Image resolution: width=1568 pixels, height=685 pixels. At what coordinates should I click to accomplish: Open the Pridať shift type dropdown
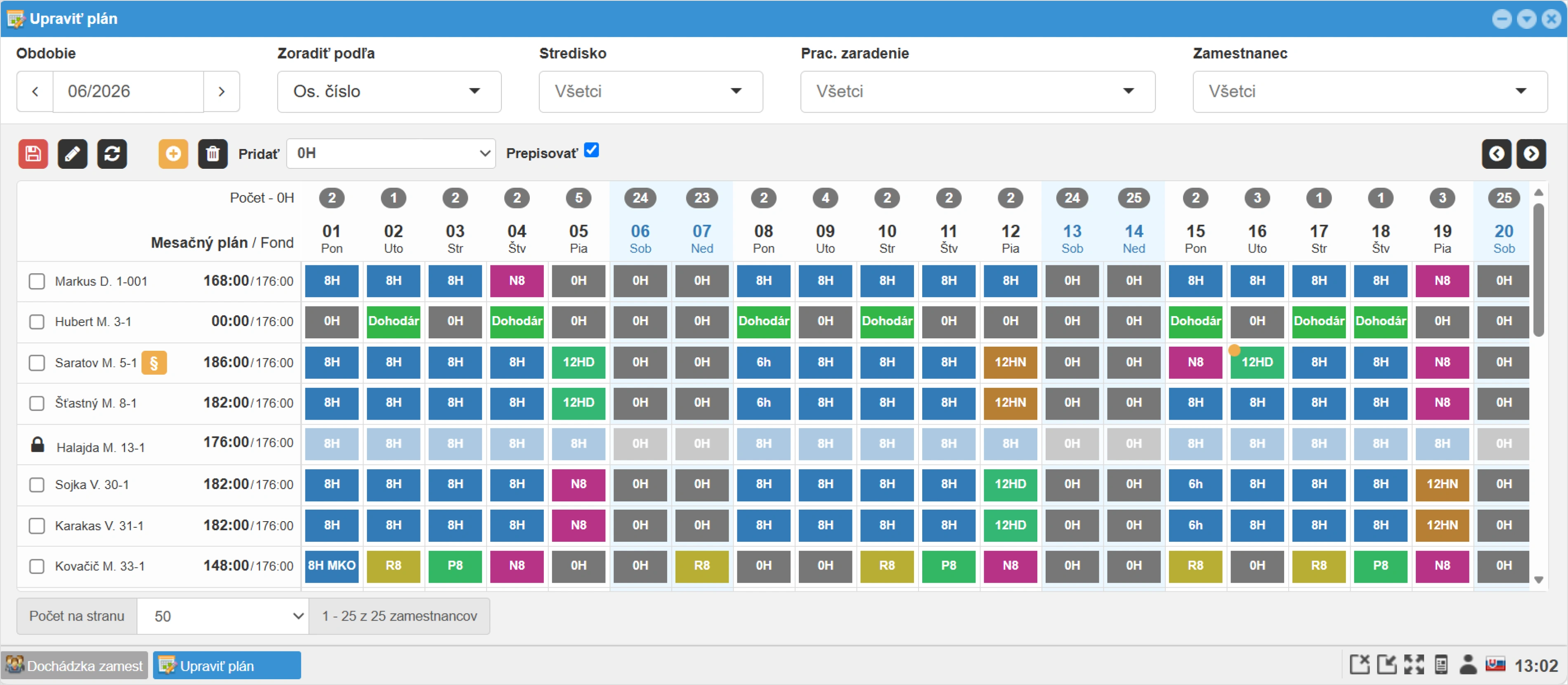(392, 154)
